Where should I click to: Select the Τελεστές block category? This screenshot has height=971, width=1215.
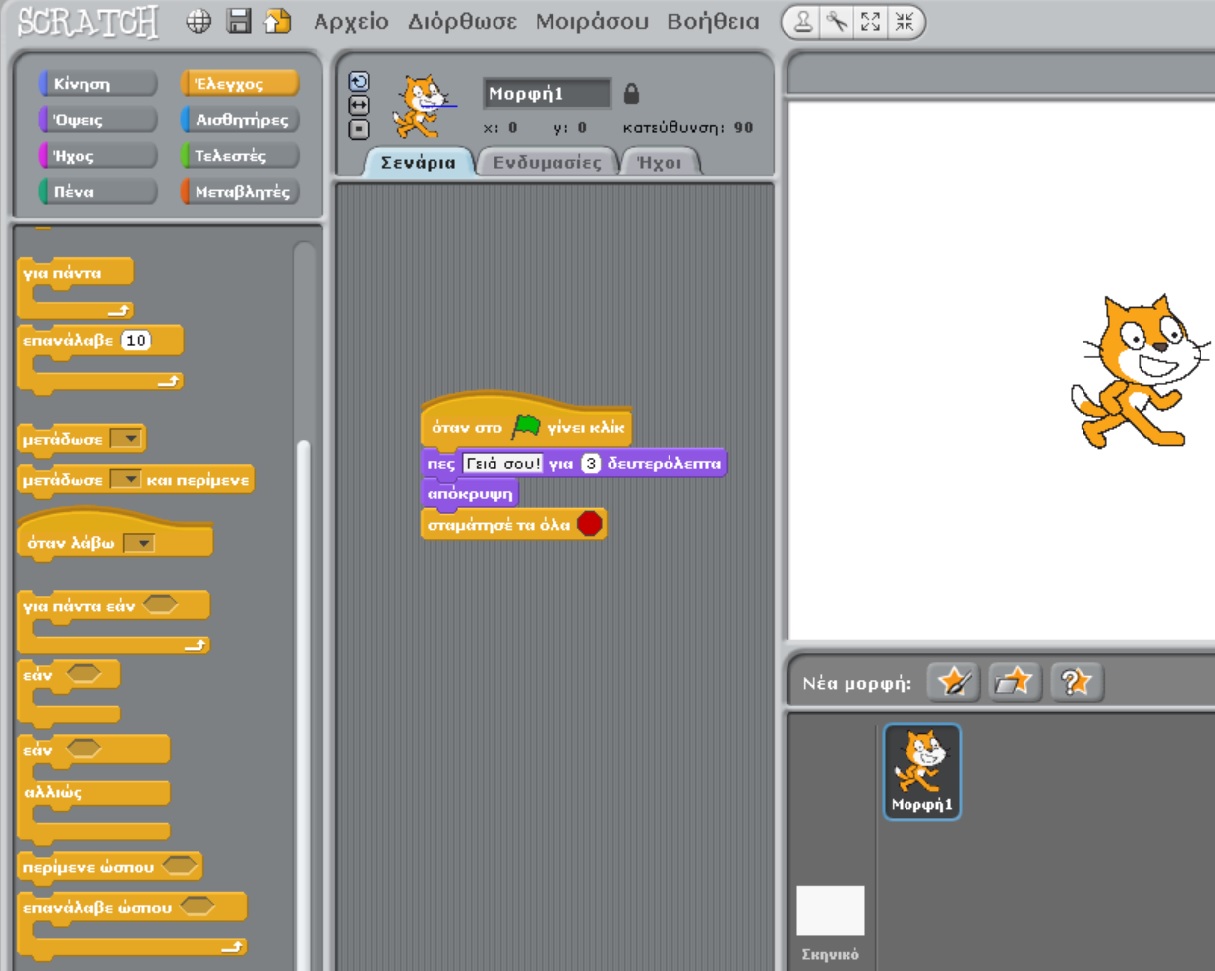(240, 156)
